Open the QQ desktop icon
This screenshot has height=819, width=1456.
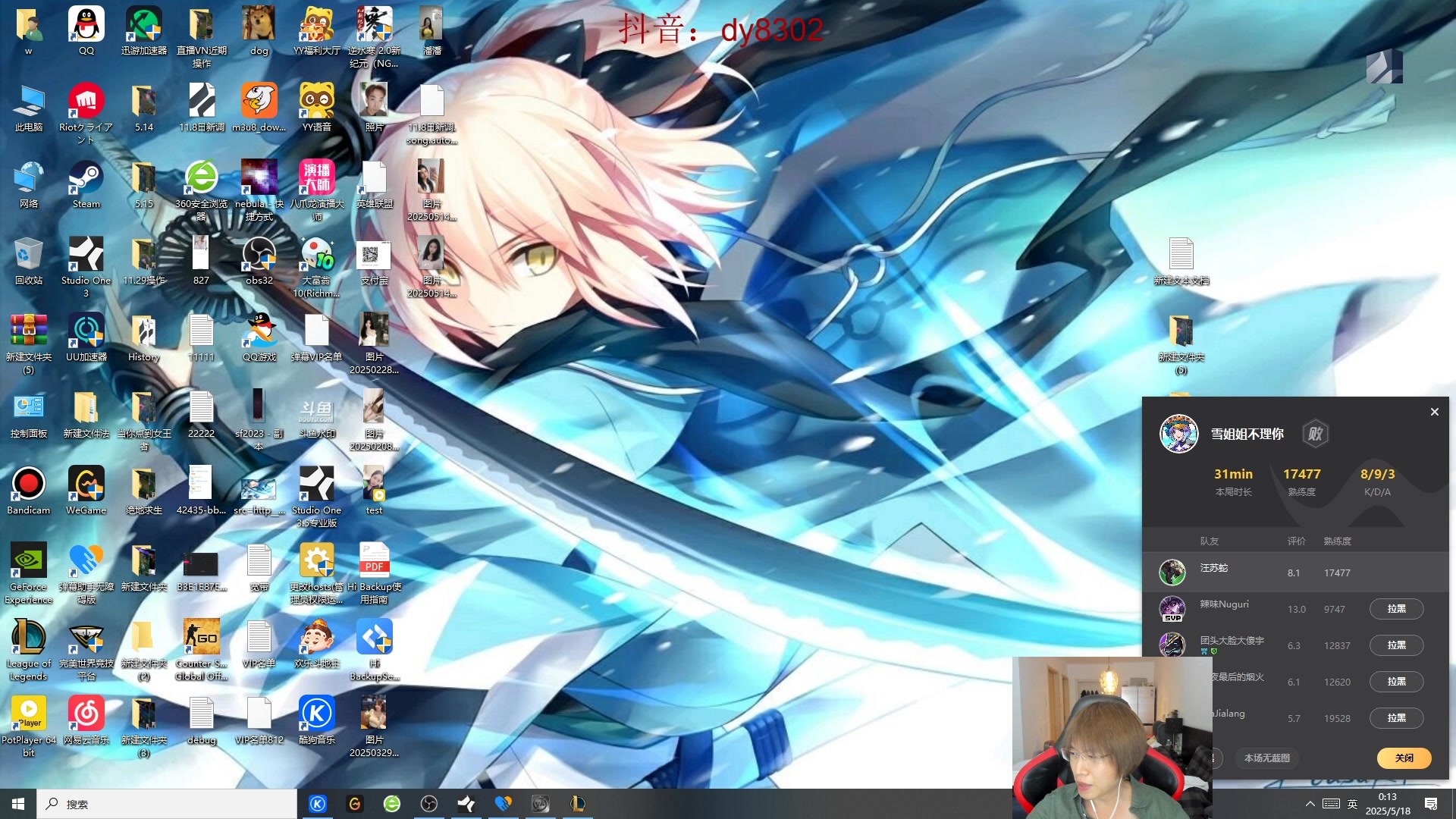[x=86, y=31]
